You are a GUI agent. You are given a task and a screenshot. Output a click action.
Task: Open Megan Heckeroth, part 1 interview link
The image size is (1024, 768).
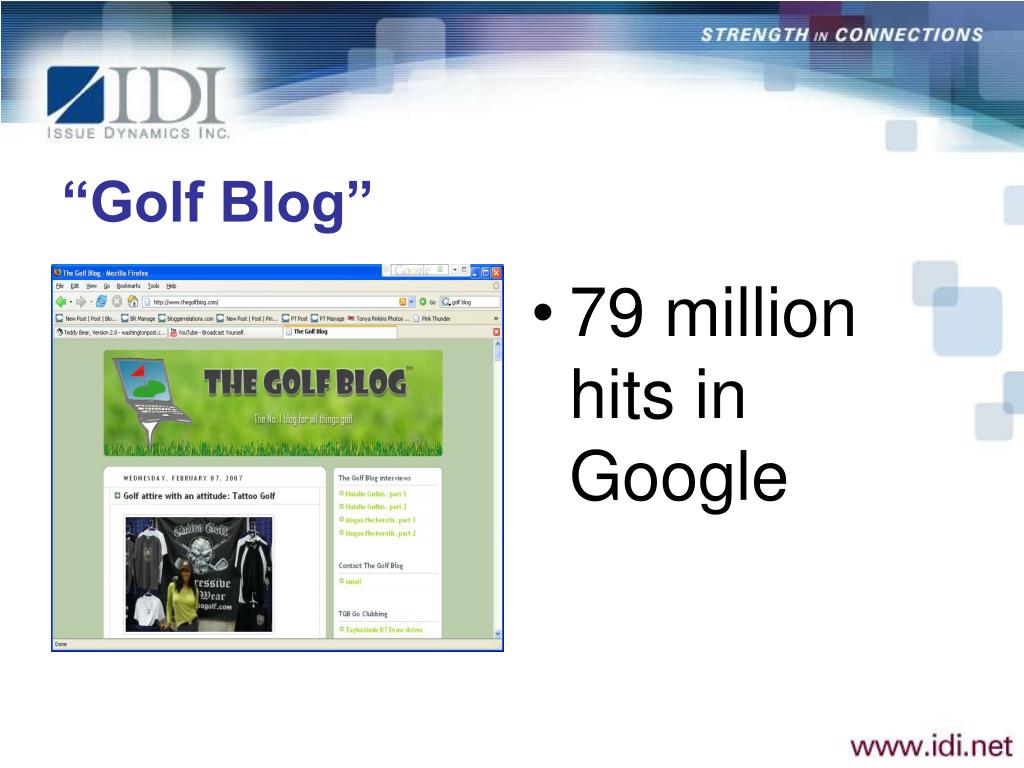click(x=380, y=520)
